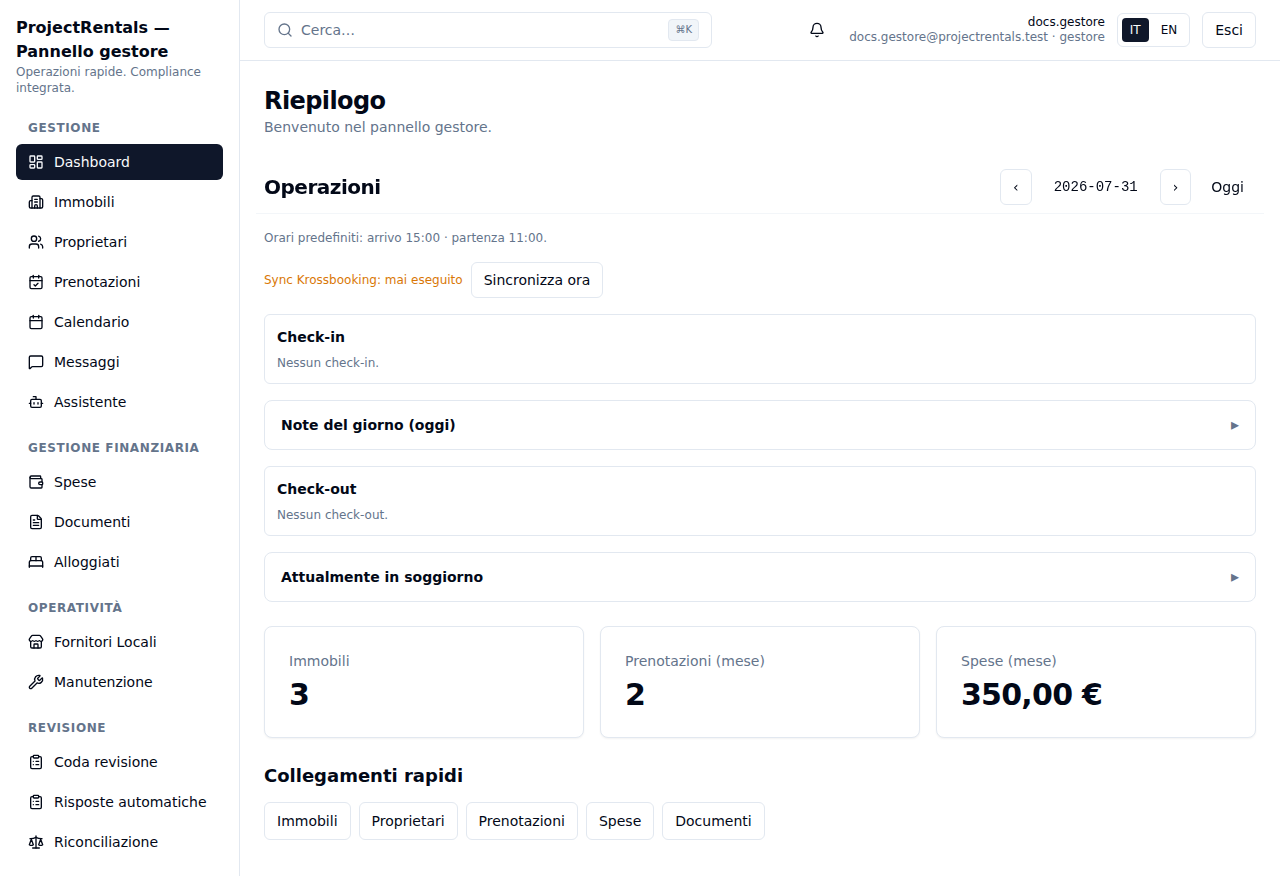Expand the Attualmente in soggiorno panel
Image resolution: width=1280 pixels, height=876 pixels.
point(760,577)
